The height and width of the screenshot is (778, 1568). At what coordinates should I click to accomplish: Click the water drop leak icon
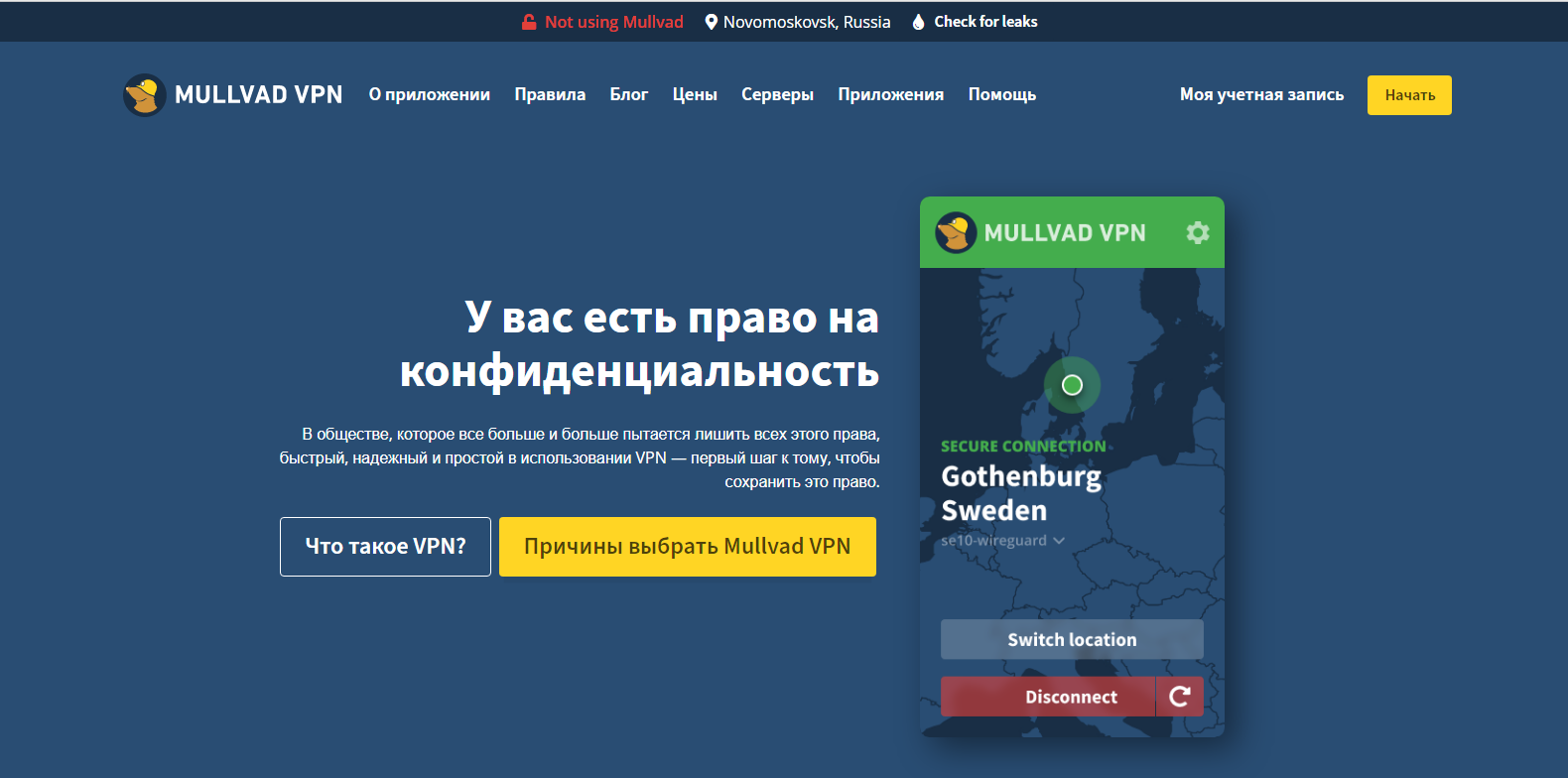click(x=918, y=22)
